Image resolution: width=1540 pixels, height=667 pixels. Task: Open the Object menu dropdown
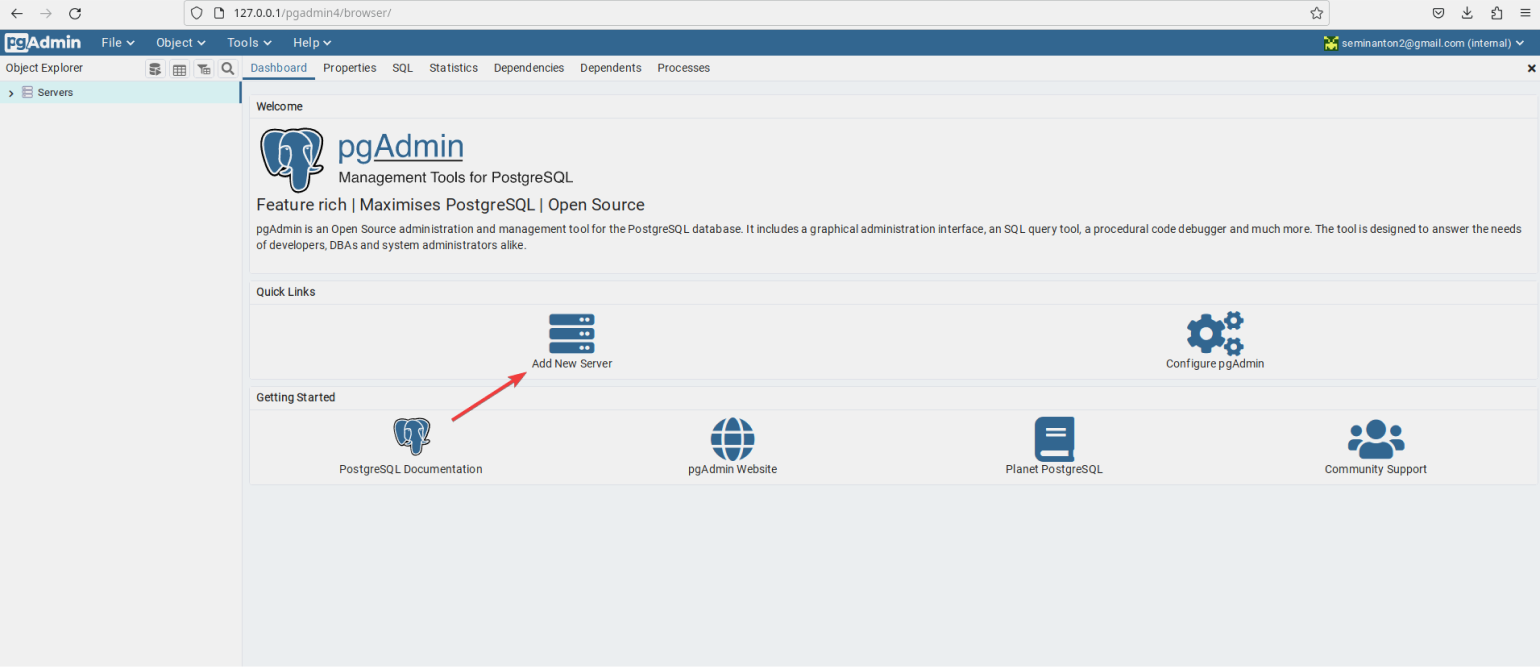181,43
